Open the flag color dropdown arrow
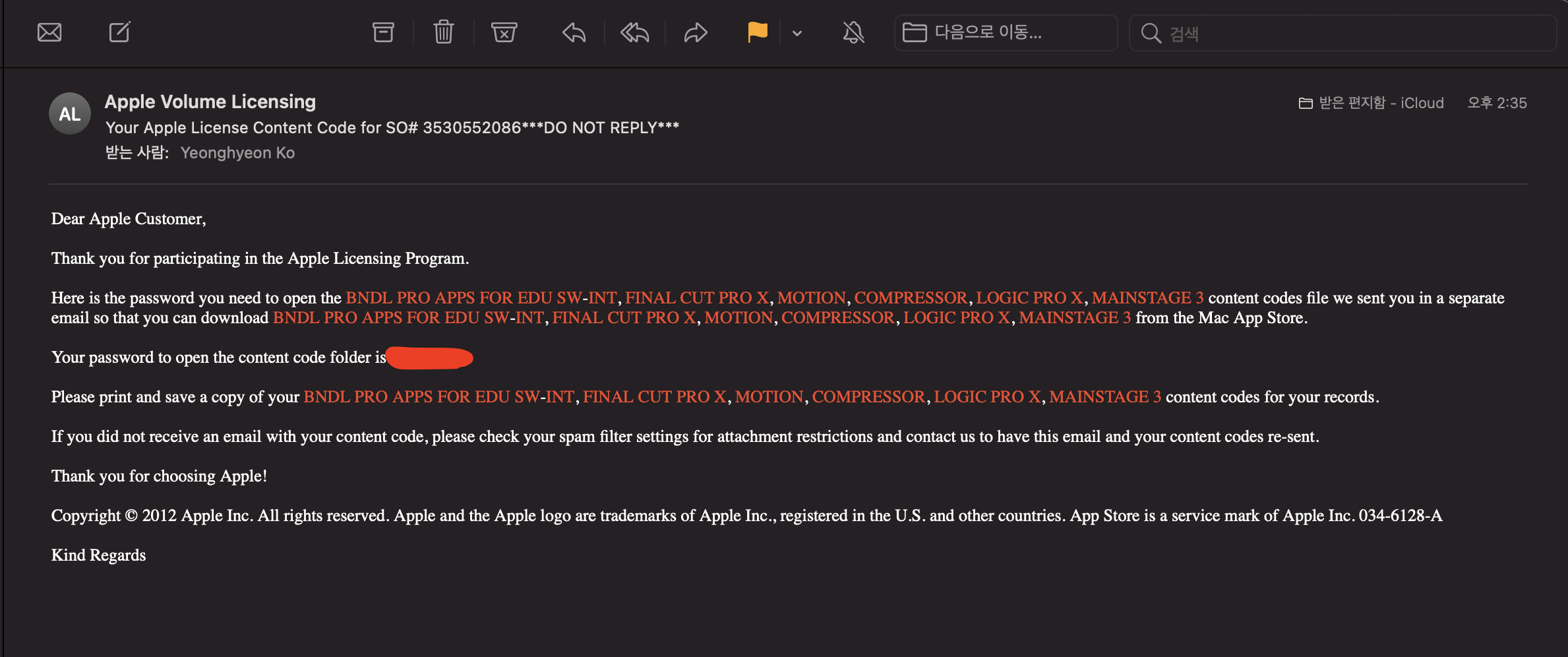This screenshot has height=657, width=1568. click(797, 33)
